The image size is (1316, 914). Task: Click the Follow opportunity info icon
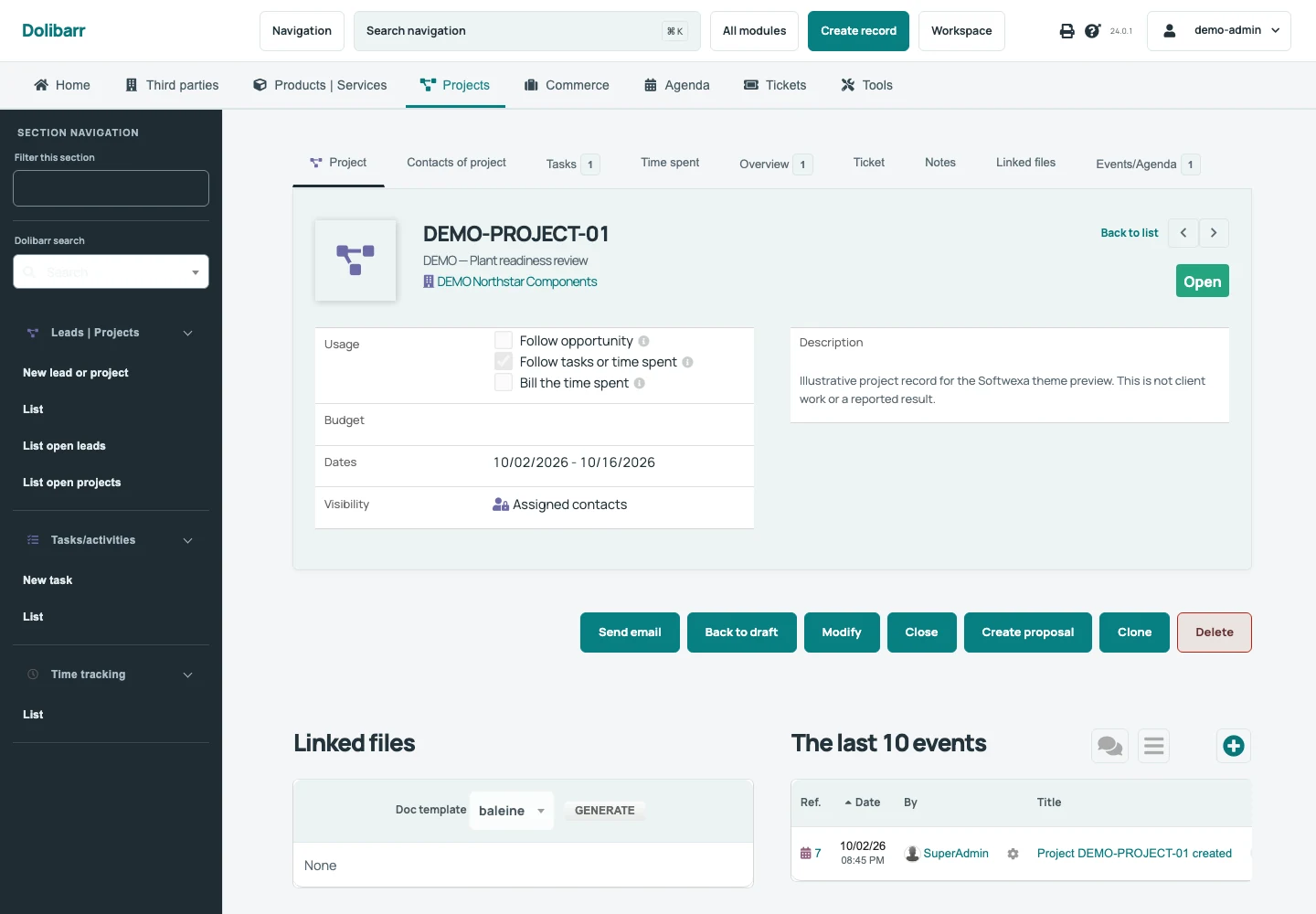(644, 341)
